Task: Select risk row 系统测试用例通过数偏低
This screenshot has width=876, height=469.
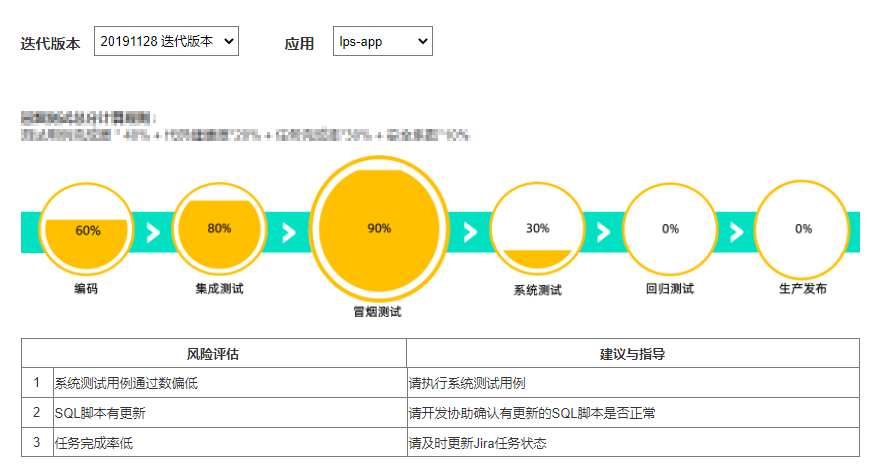Action: [214, 383]
